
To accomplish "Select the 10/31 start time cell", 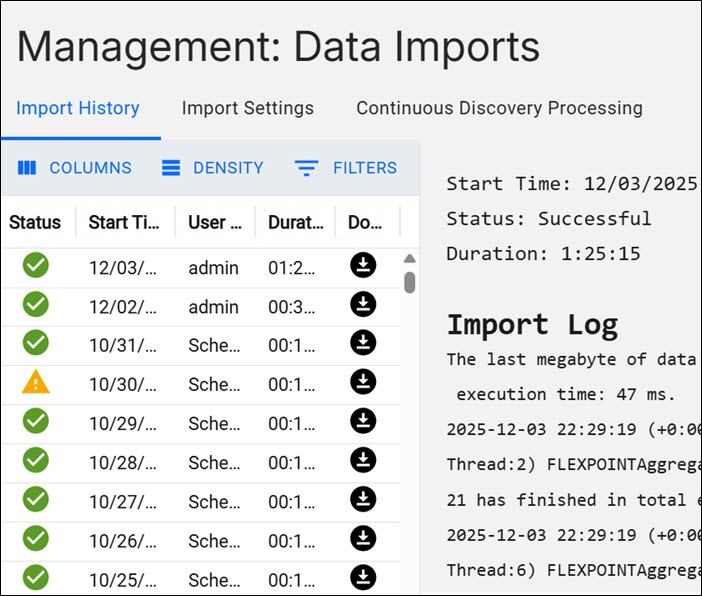I will 123,346.
